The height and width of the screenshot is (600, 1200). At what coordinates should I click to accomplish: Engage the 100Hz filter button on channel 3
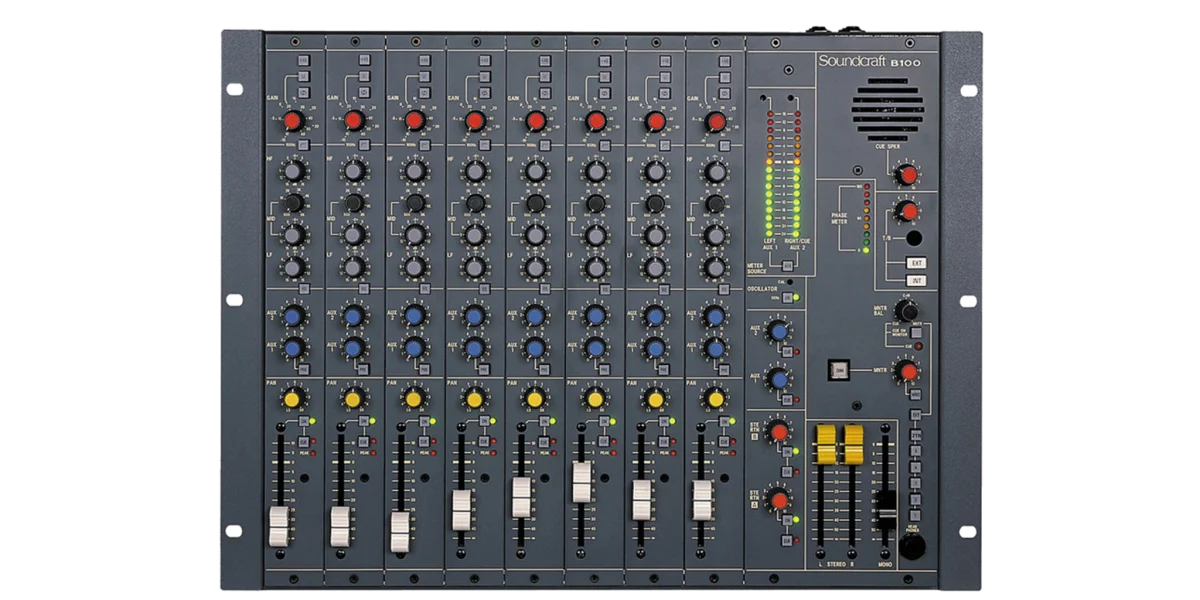pyautogui.click(x=426, y=145)
